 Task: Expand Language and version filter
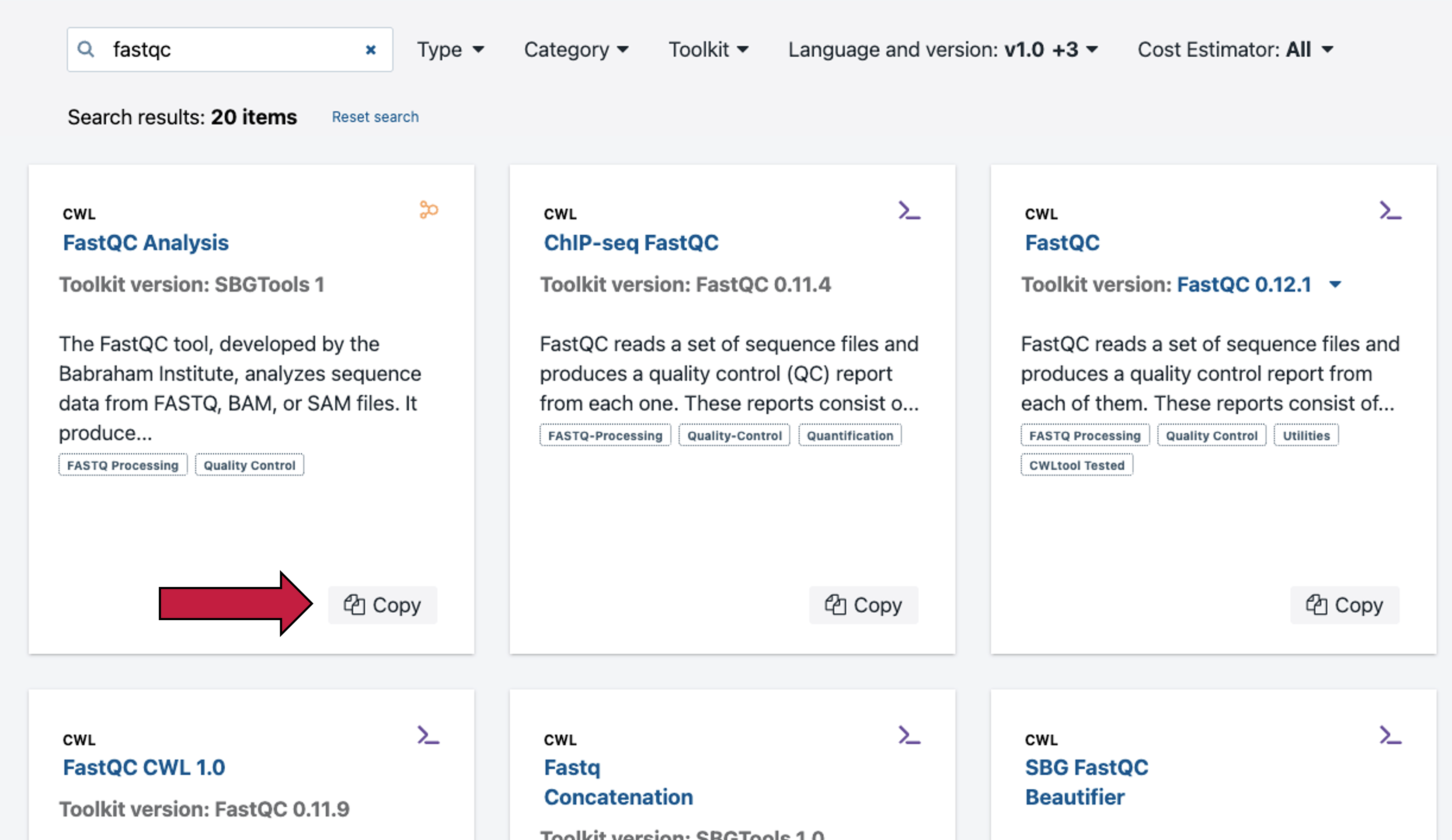pos(943,49)
